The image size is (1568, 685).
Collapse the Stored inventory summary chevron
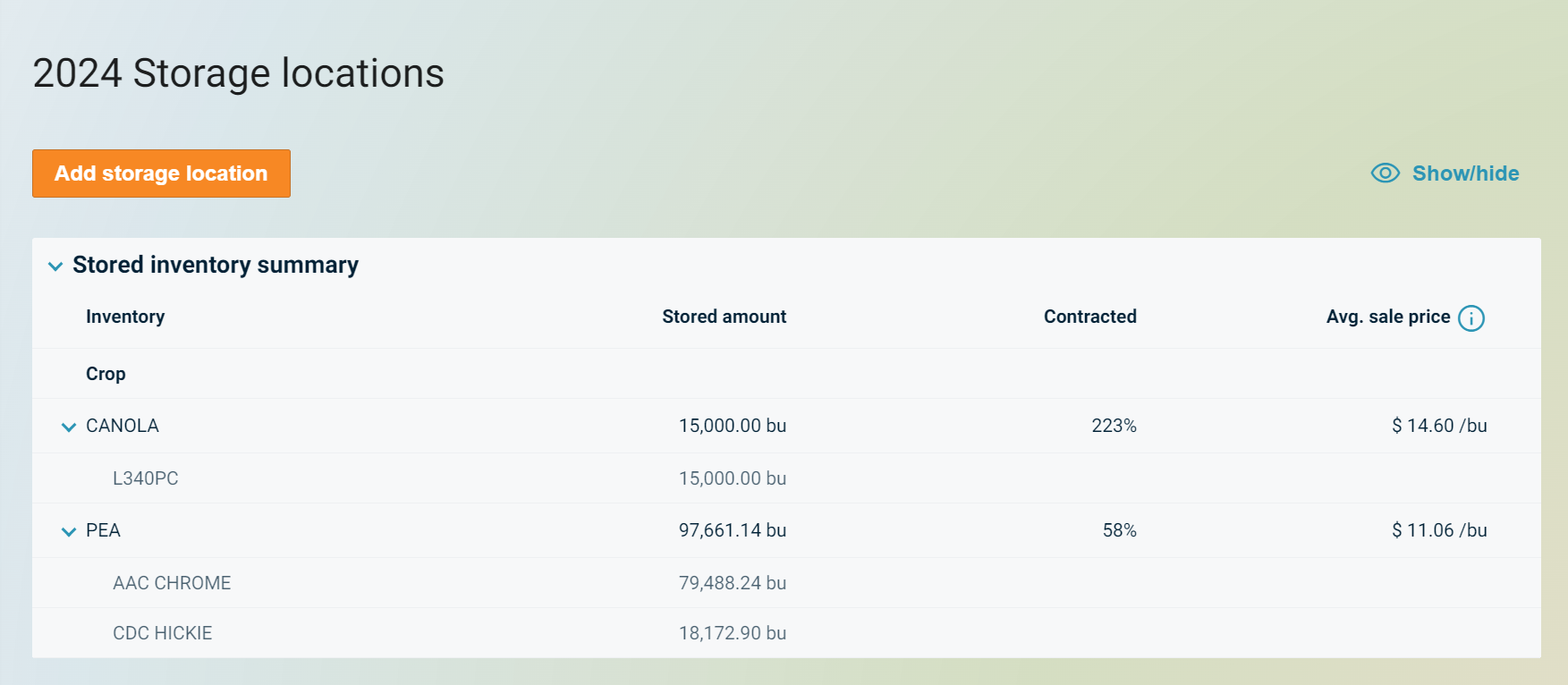(55, 266)
